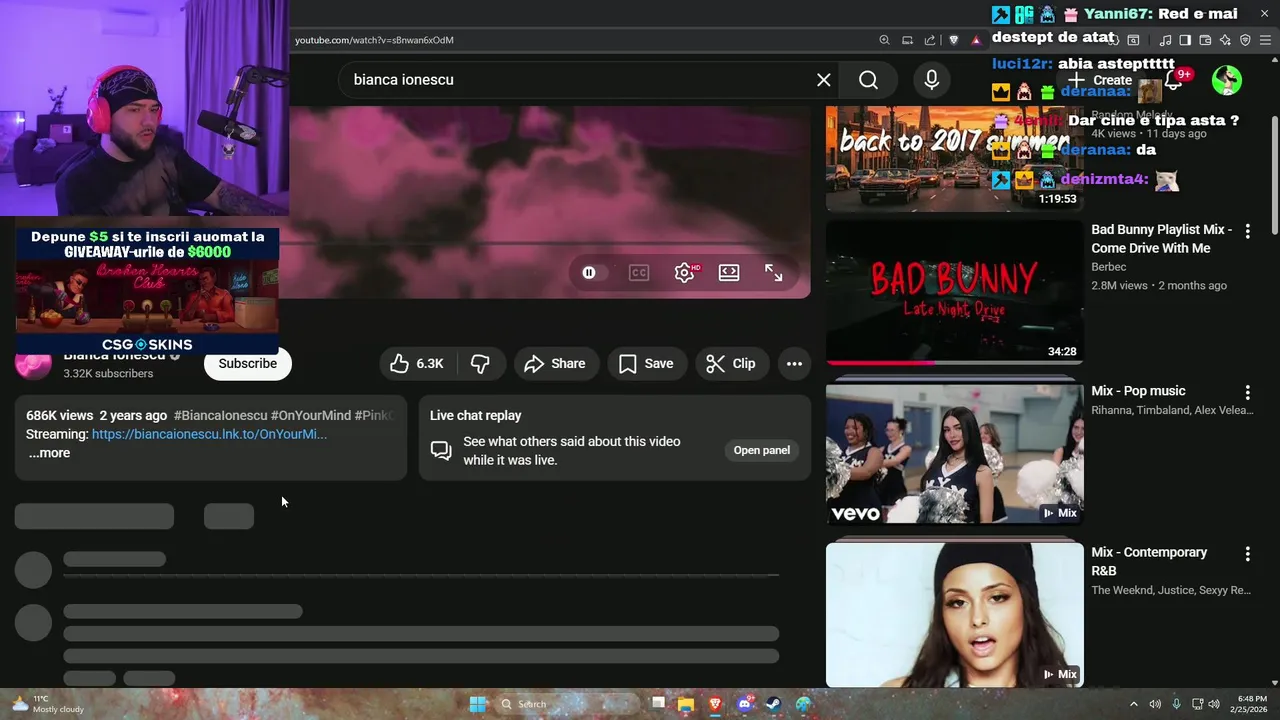The width and height of the screenshot is (1280, 720).
Task: Expand the description with ...more
Action: [49, 453]
